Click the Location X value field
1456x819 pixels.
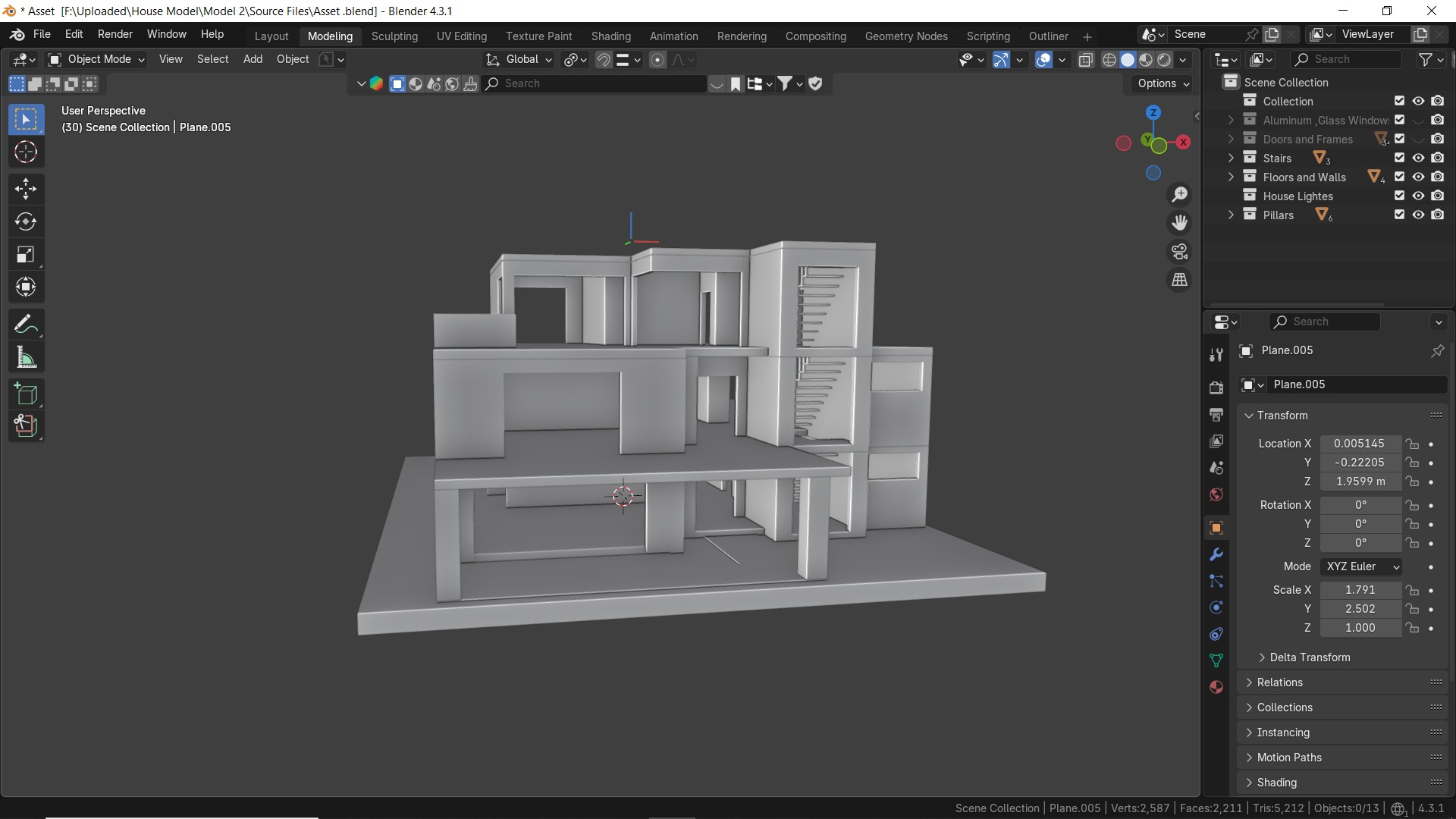[1360, 444]
